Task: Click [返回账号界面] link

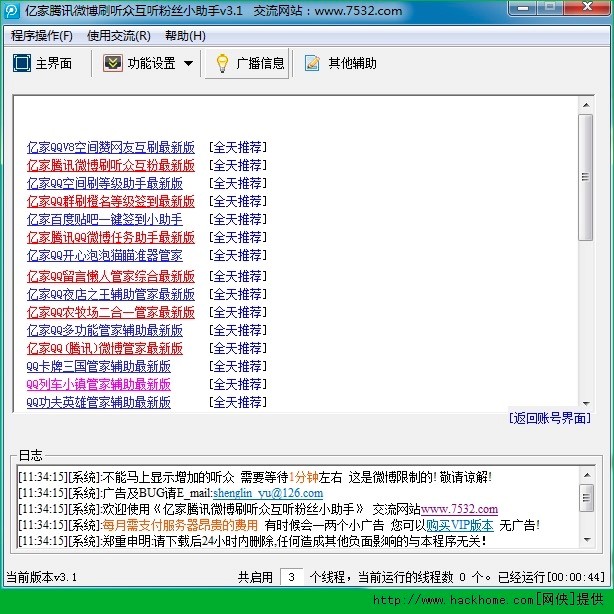Action: (x=550, y=419)
